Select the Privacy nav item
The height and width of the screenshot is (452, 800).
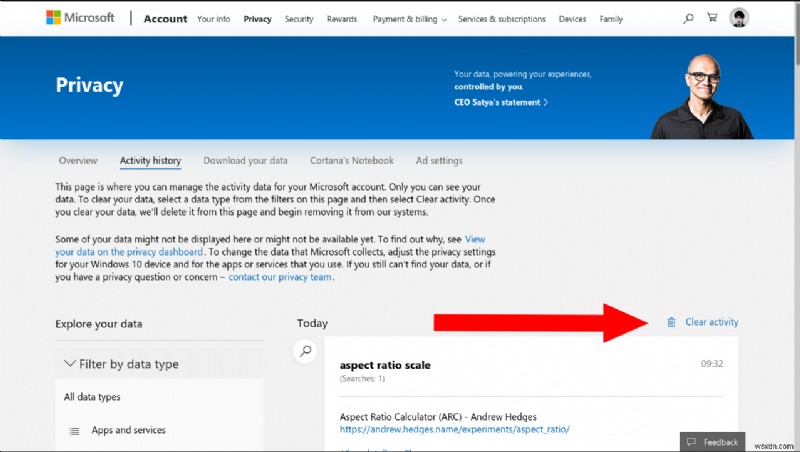[x=257, y=19]
